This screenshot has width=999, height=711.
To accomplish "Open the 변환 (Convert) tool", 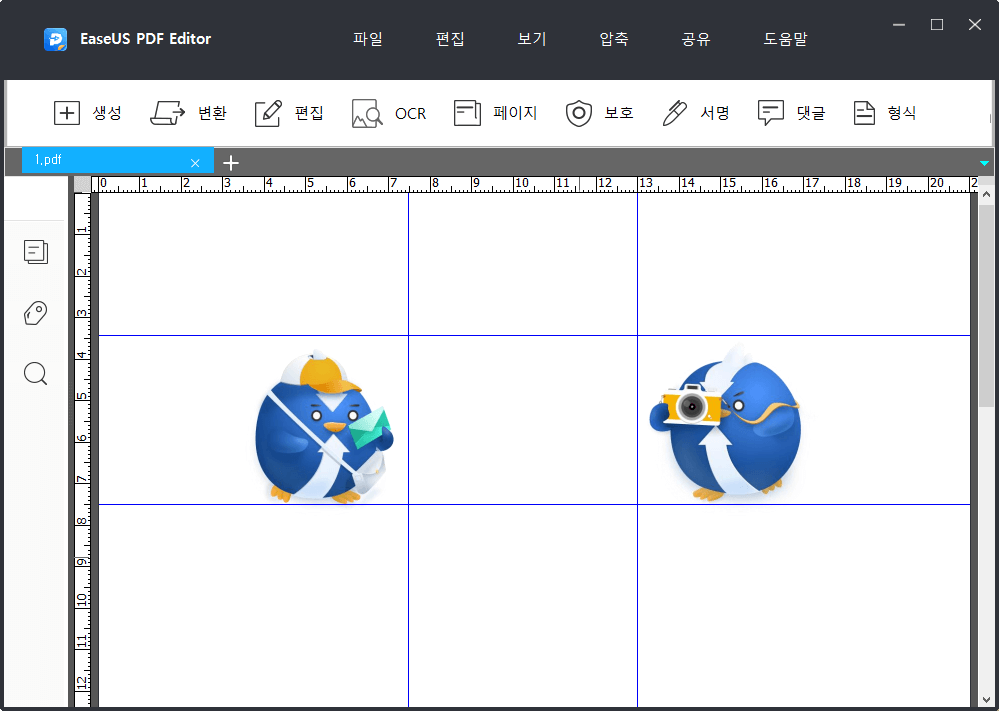I will pos(189,112).
